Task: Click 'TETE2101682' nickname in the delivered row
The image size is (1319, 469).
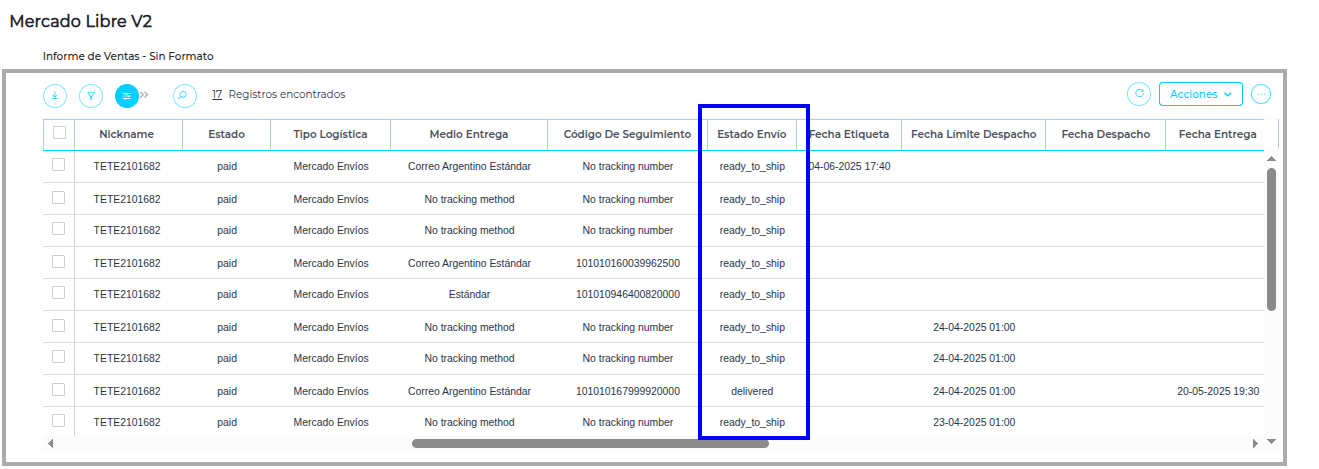Action: point(127,391)
